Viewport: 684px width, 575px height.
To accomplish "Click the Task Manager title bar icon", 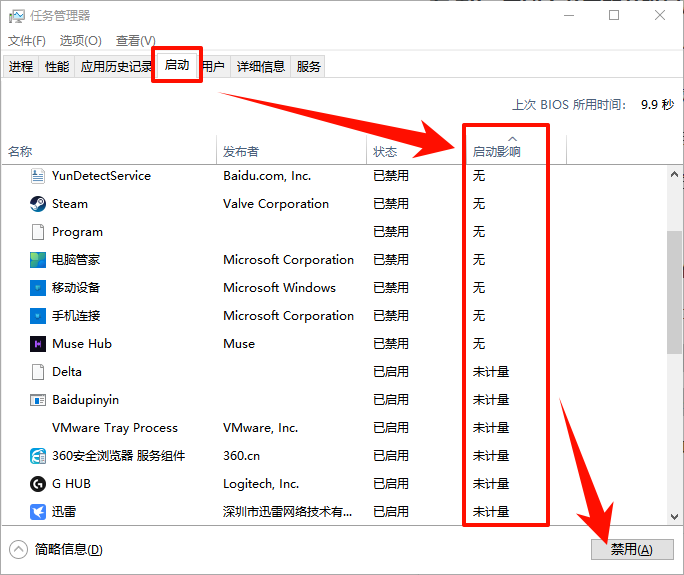I will point(17,16).
